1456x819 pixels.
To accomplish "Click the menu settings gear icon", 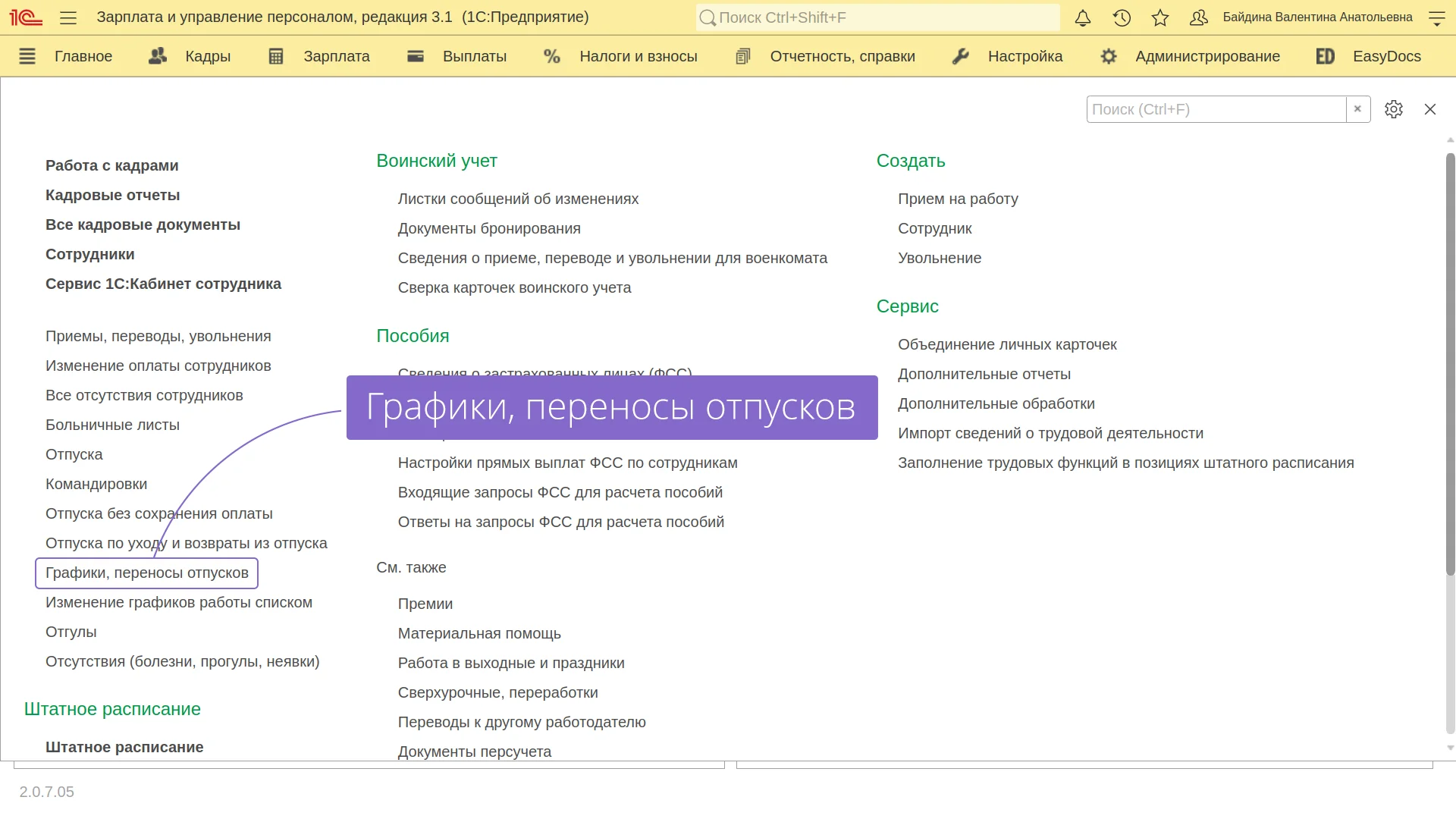I will click(x=1393, y=109).
